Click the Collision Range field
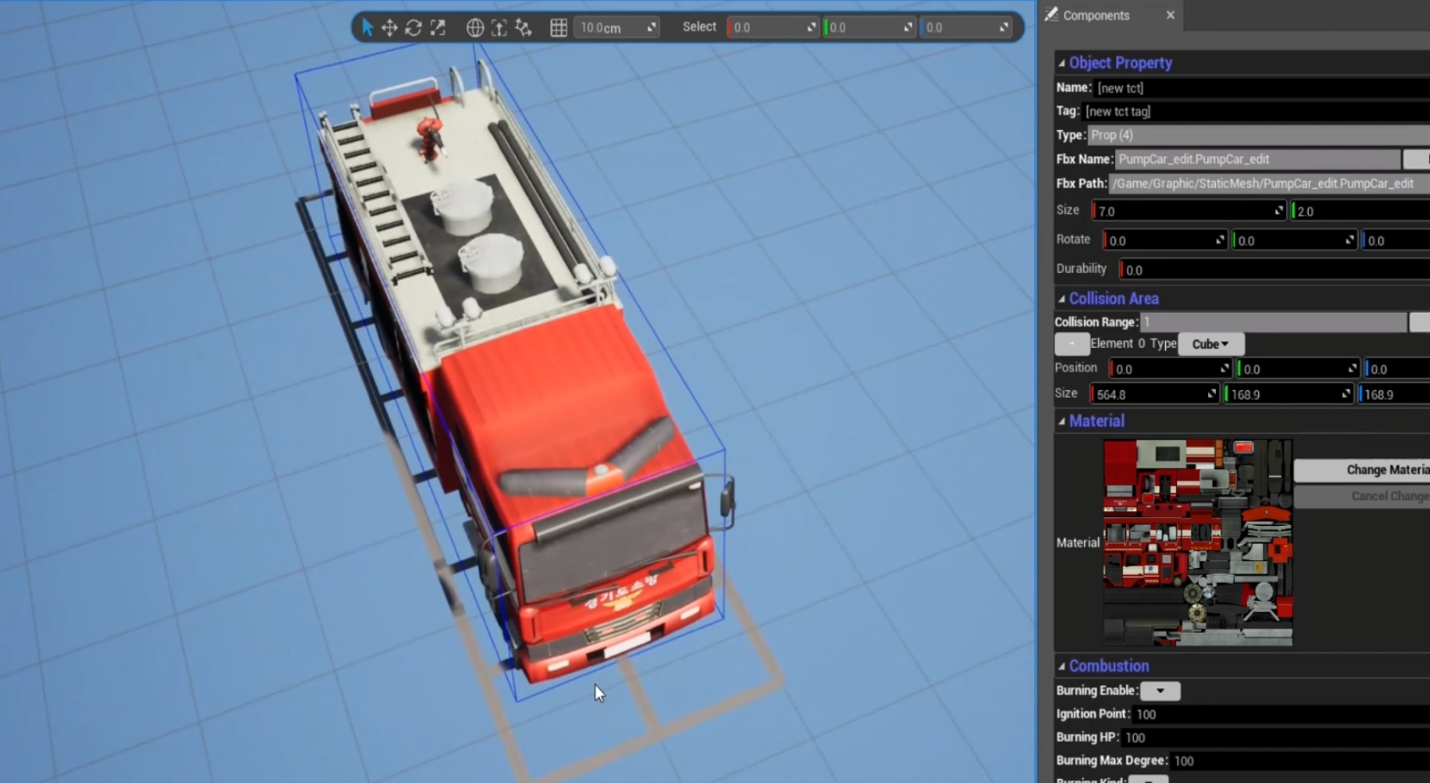 coord(1273,322)
